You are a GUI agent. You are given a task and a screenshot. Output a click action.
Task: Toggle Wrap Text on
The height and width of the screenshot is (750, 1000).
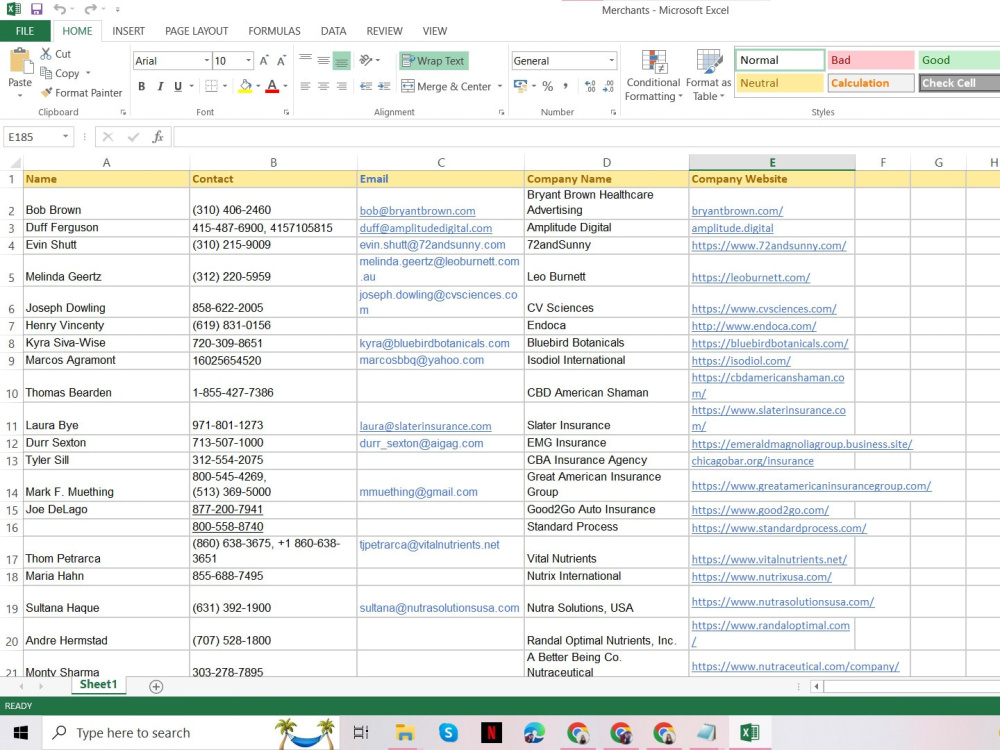click(x=434, y=61)
